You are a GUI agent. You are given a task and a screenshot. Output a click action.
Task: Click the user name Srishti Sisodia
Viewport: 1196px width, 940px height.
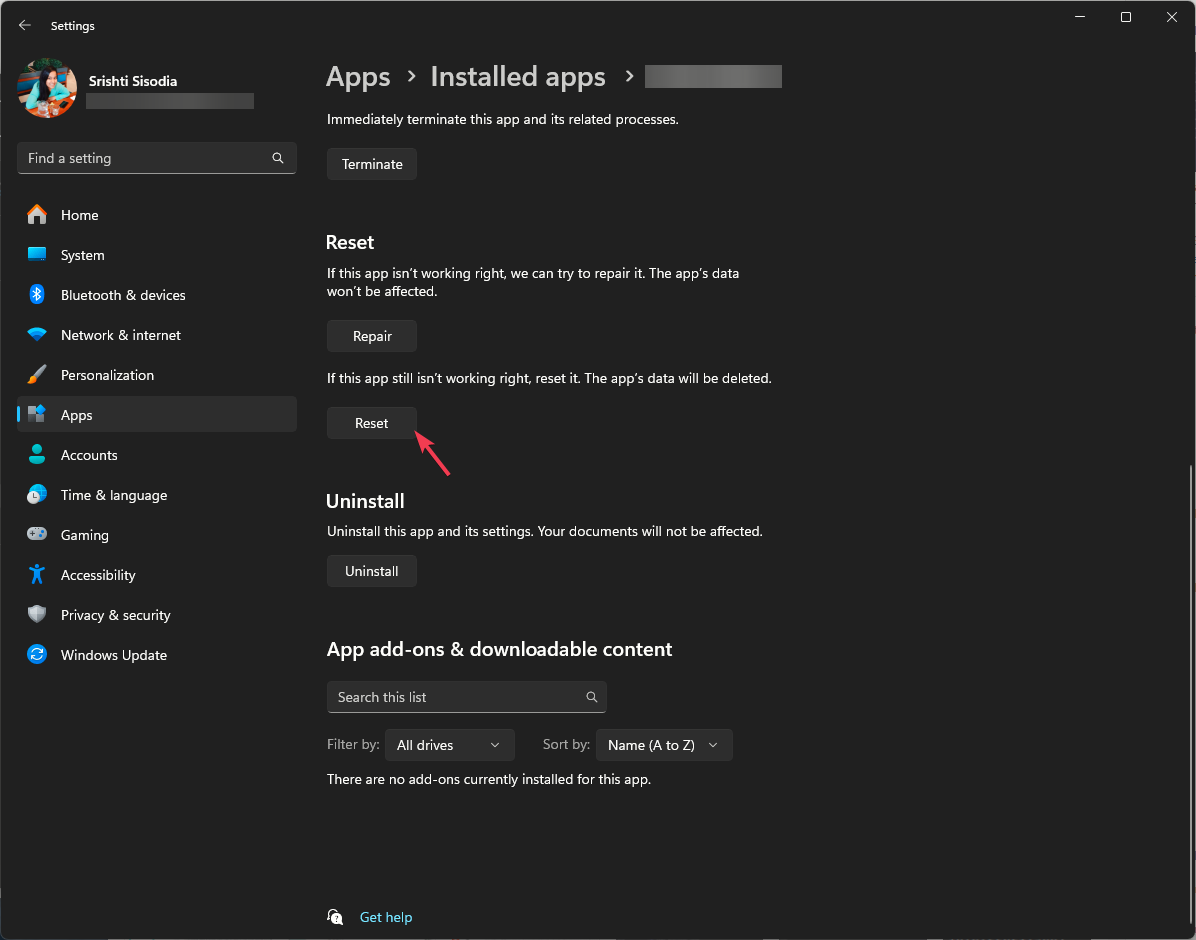(133, 81)
